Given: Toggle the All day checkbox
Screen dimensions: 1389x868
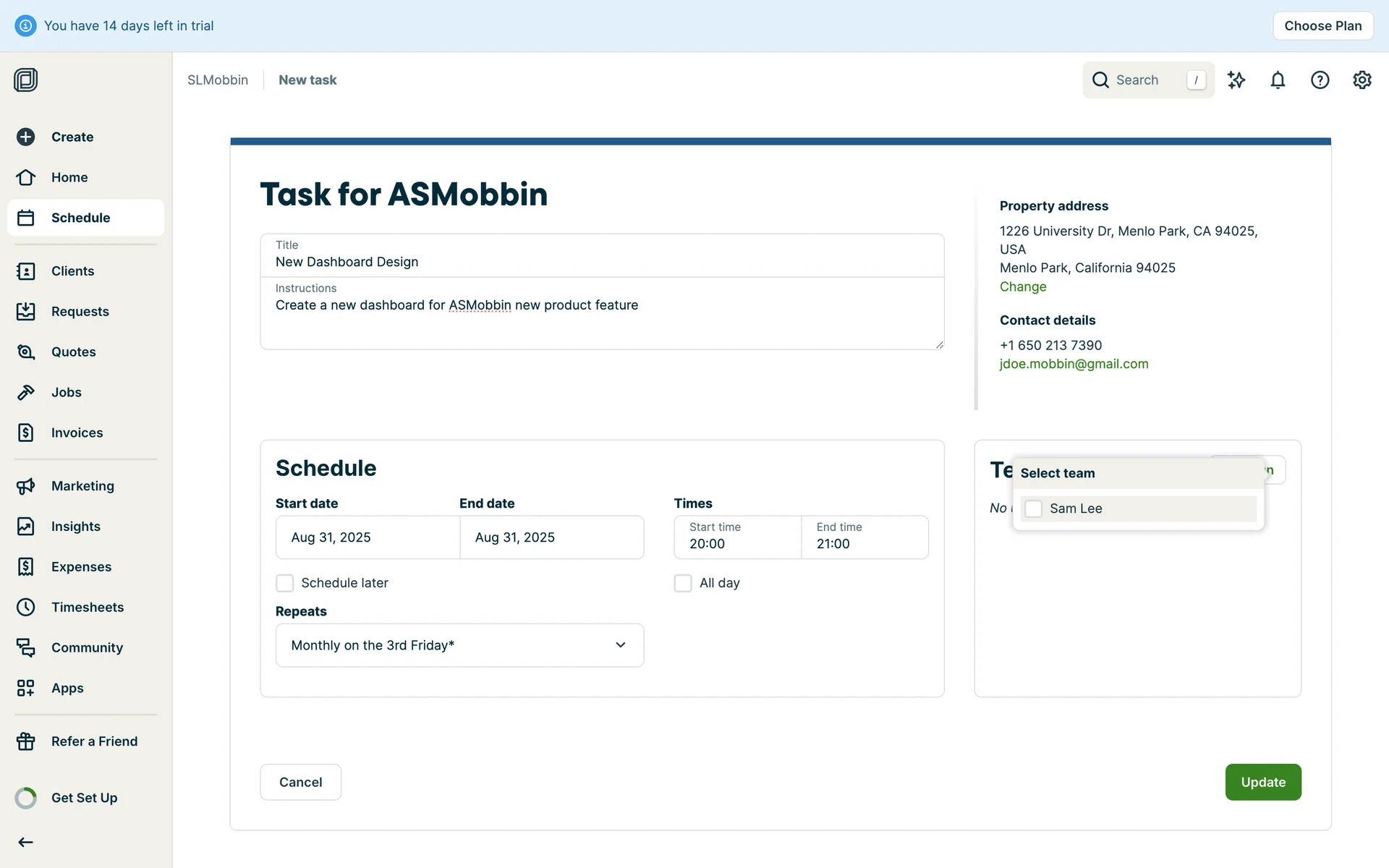Looking at the screenshot, I should (x=683, y=583).
